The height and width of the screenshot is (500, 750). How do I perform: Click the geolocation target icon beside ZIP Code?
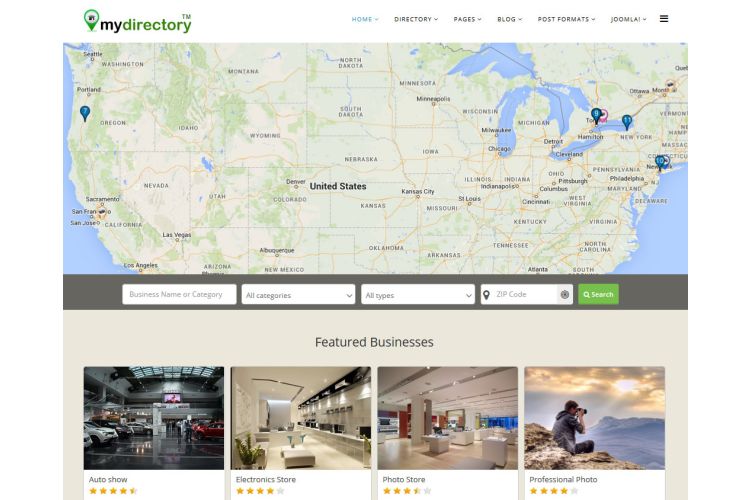point(565,294)
